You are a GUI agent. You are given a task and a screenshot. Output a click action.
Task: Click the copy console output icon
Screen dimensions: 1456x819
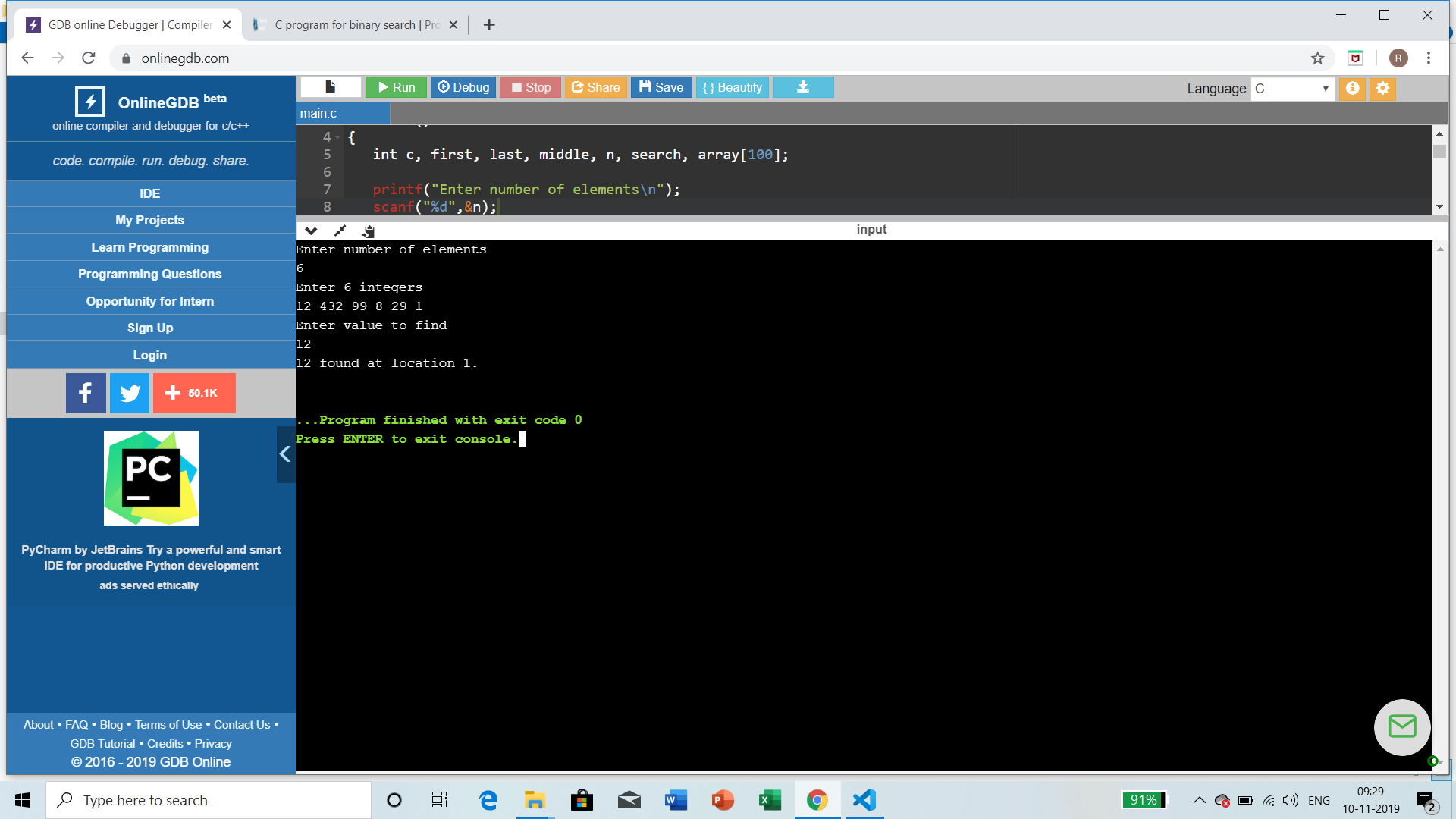click(369, 231)
